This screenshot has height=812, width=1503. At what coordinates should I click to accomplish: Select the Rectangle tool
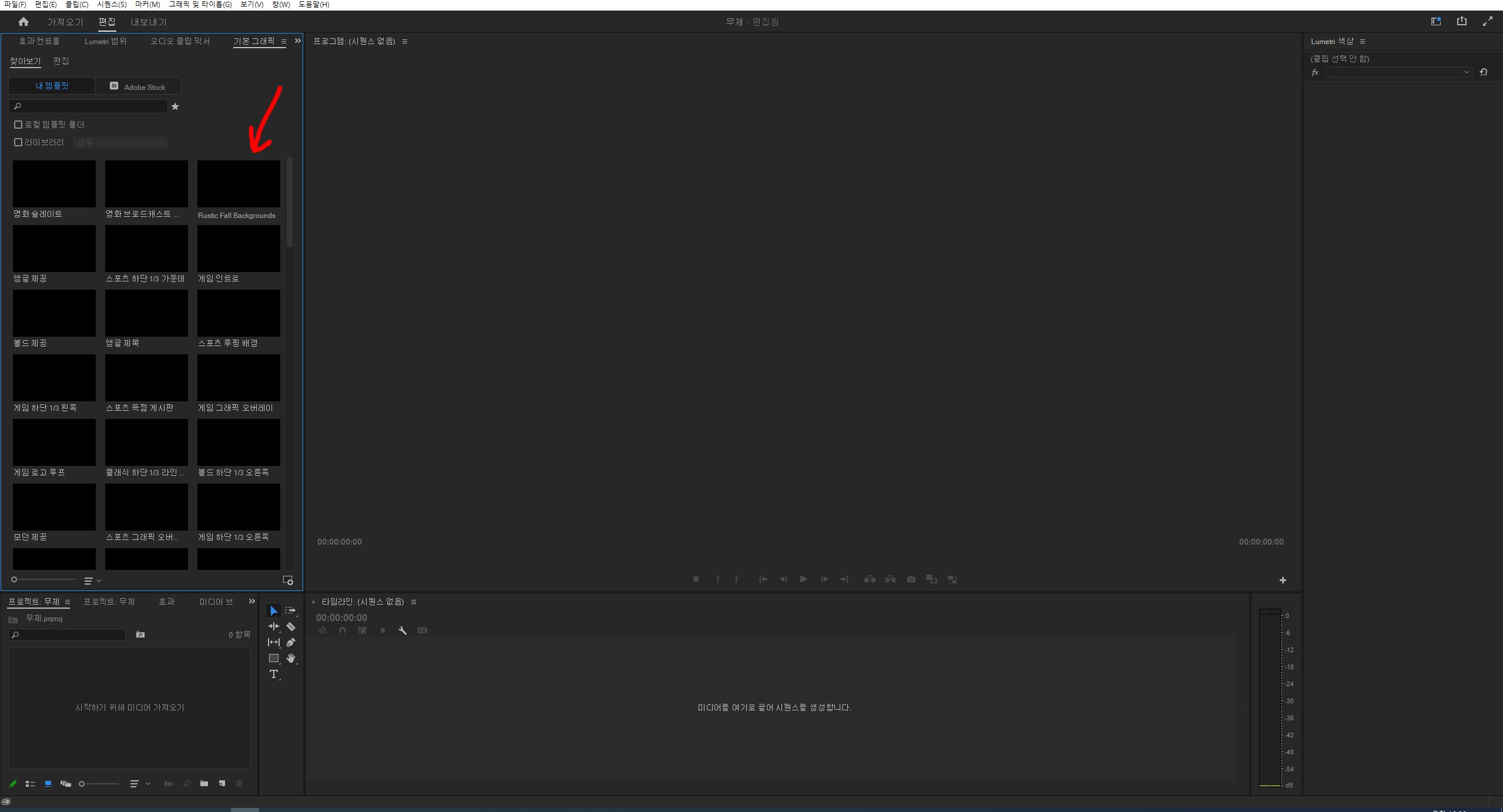(273, 658)
